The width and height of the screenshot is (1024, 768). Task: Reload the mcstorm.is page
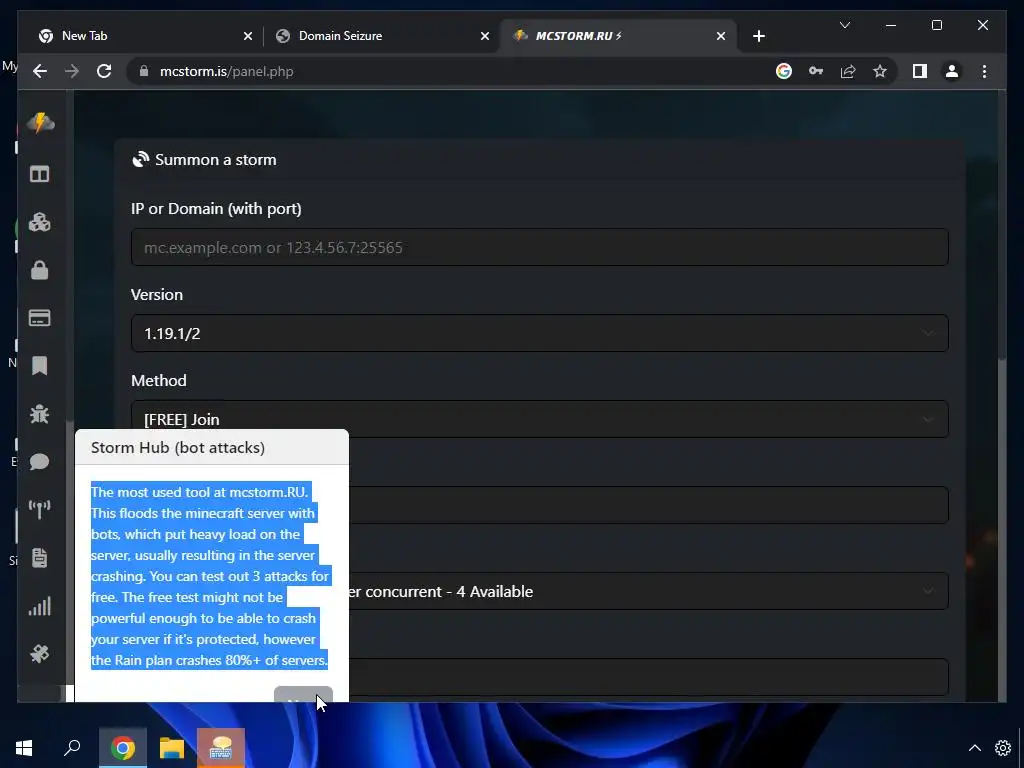pyautogui.click(x=104, y=71)
